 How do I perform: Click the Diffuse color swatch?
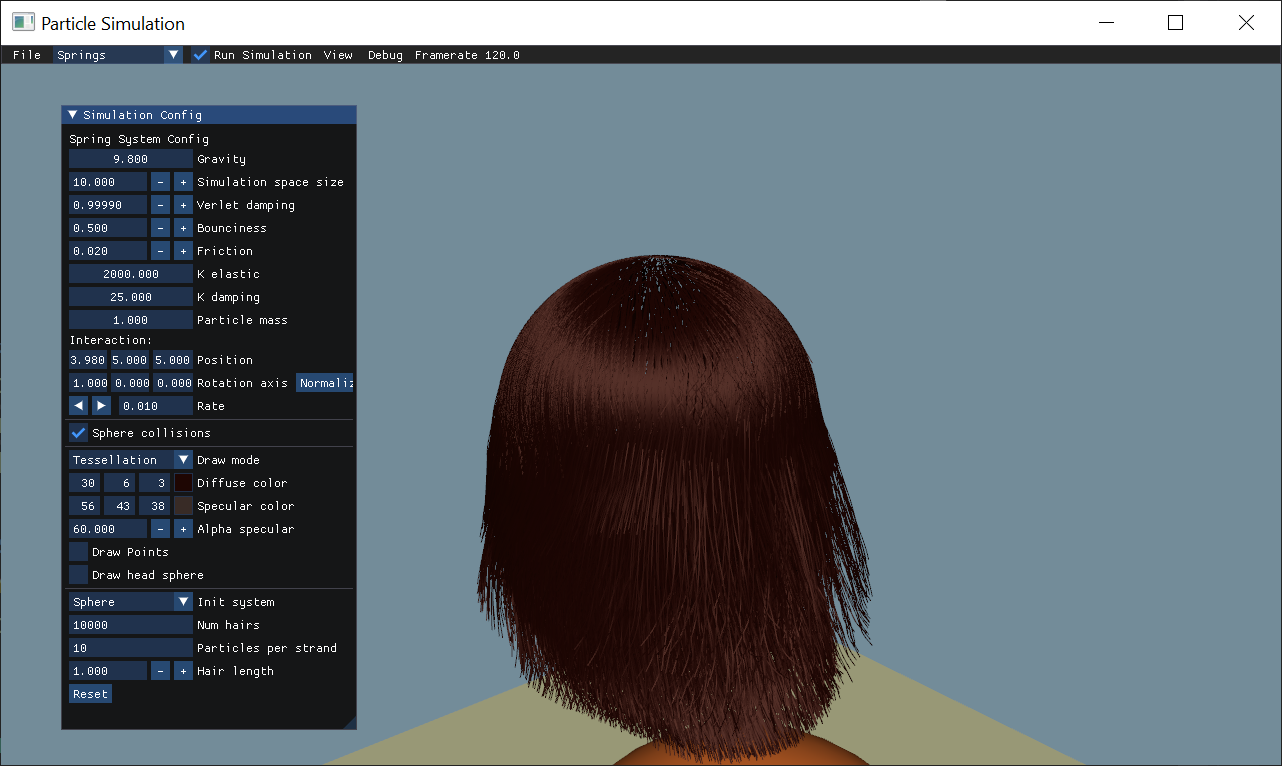[182, 482]
